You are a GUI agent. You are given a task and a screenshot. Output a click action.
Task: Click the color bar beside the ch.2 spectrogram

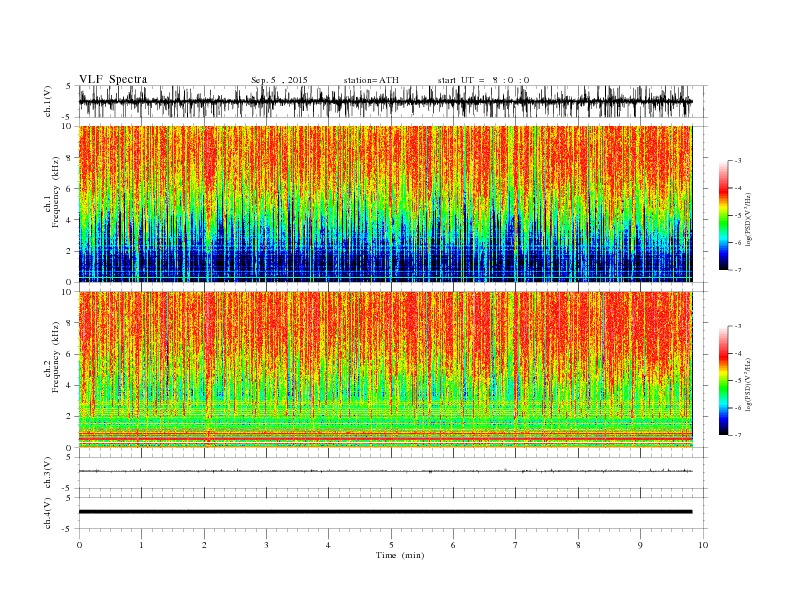pyautogui.click(x=723, y=381)
